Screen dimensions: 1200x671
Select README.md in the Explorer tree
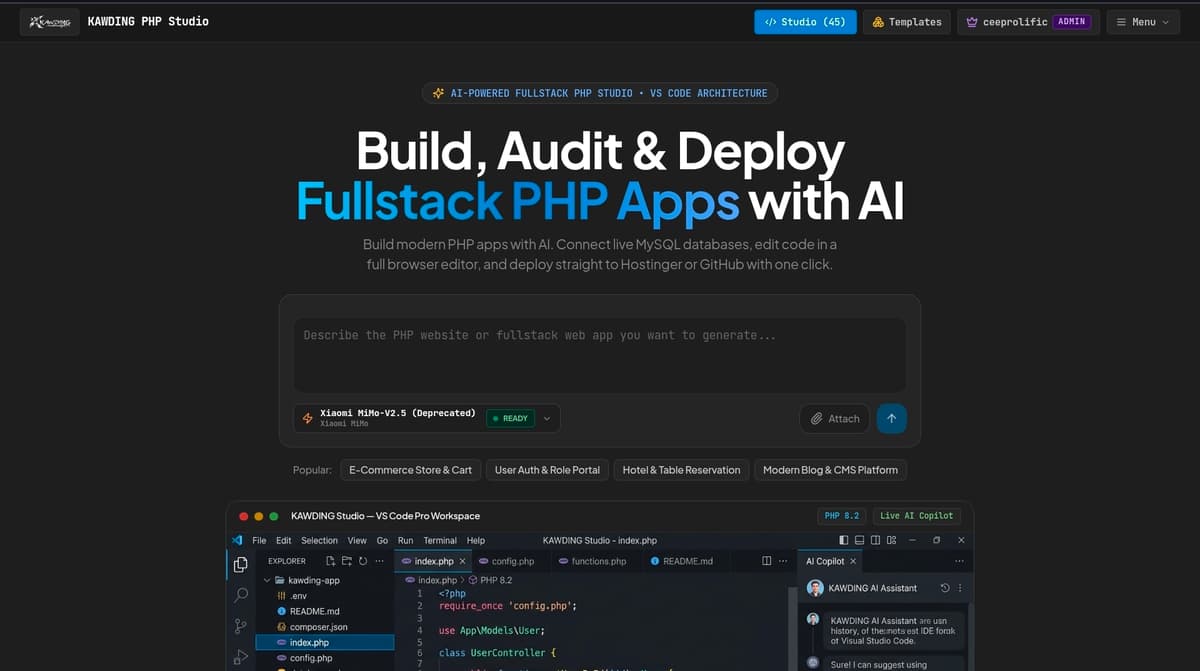pyautogui.click(x=325, y=611)
